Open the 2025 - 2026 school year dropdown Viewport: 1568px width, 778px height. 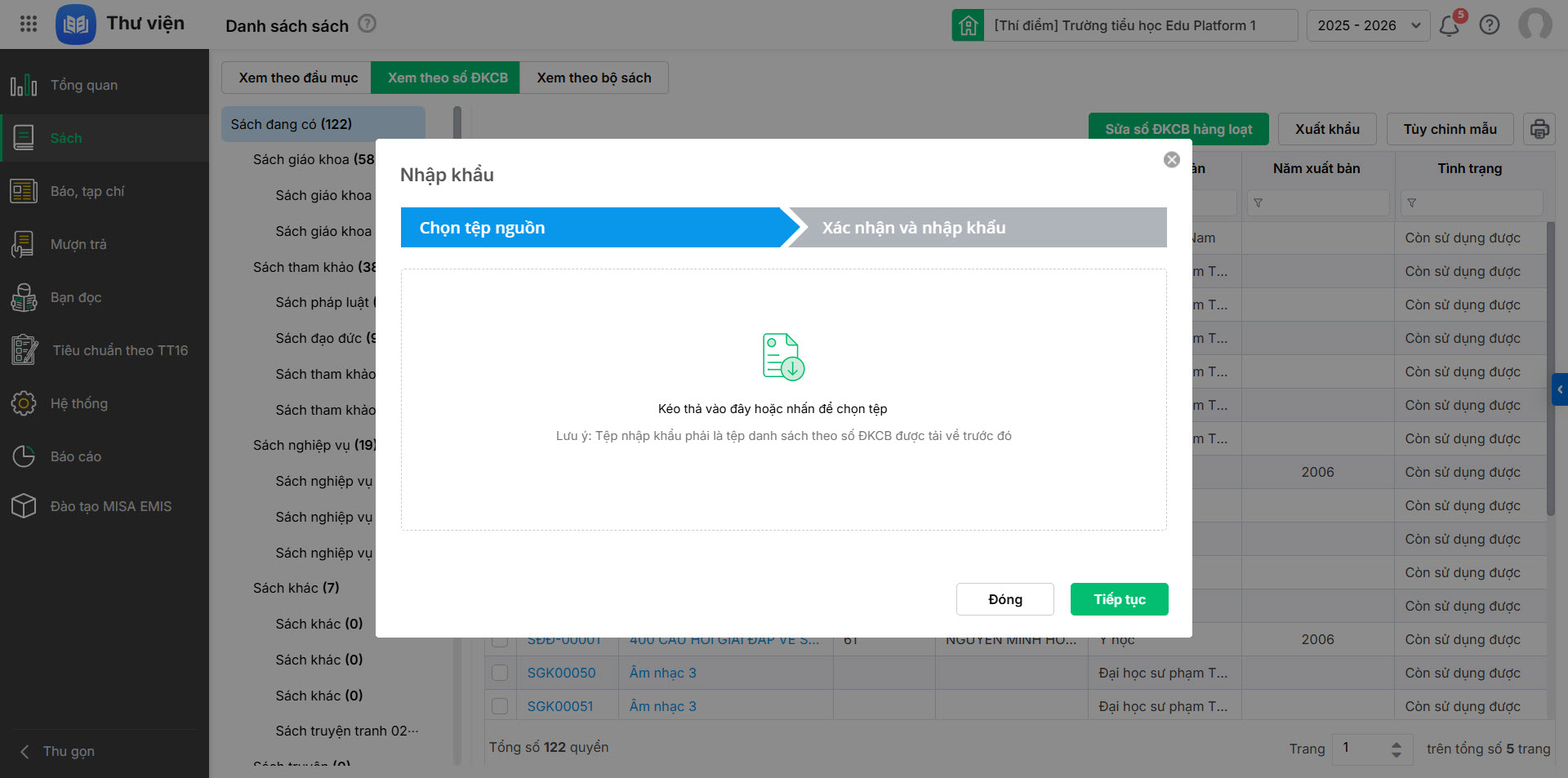[1368, 25]
